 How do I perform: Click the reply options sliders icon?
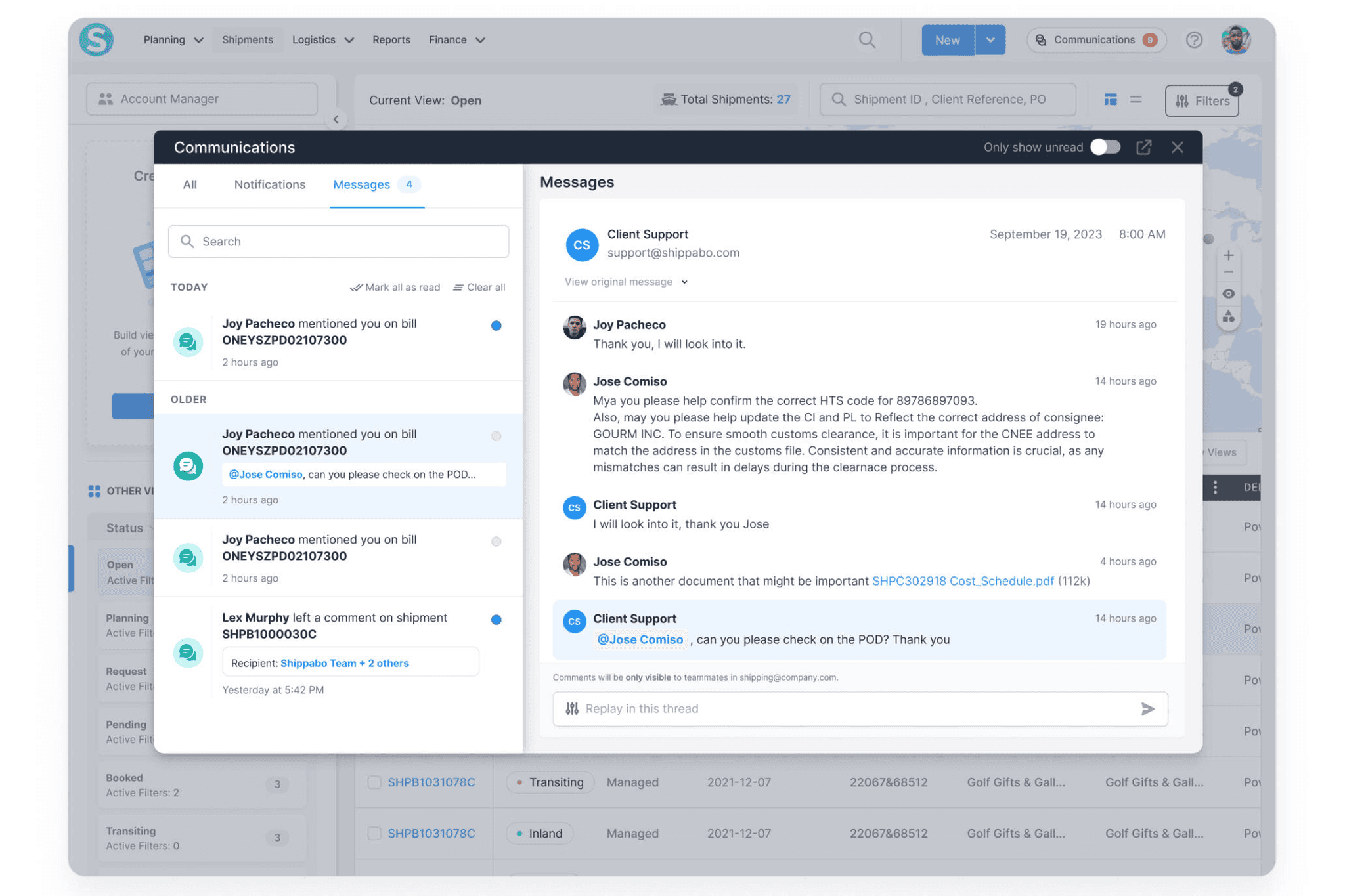[x=572, y=708]
